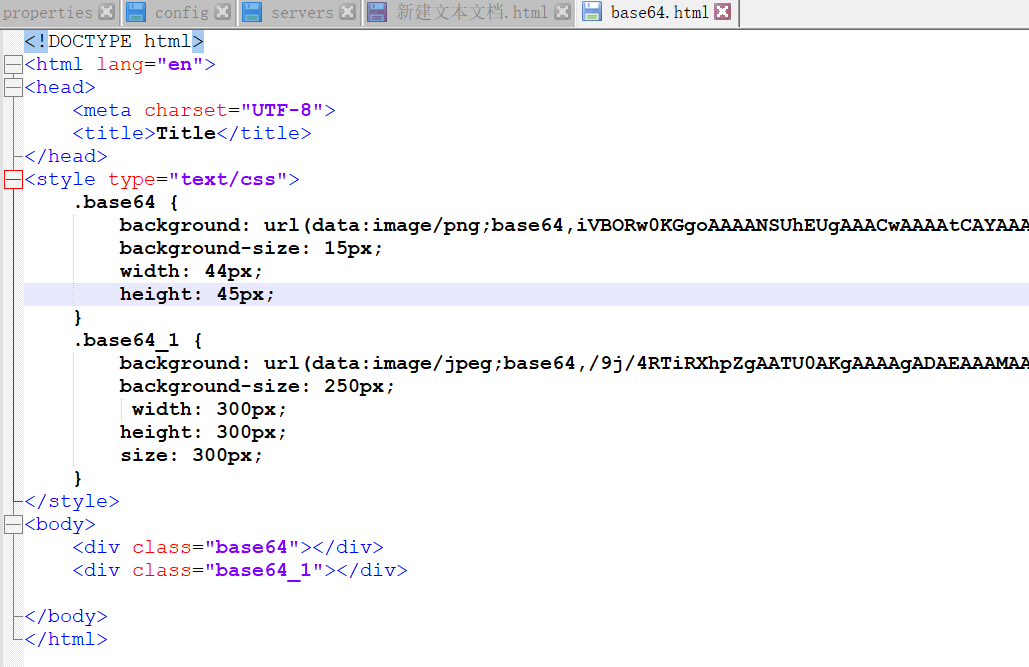Place cursor inside the Title text
This screenshot has height=667, width=1029.
click(185, 132)
